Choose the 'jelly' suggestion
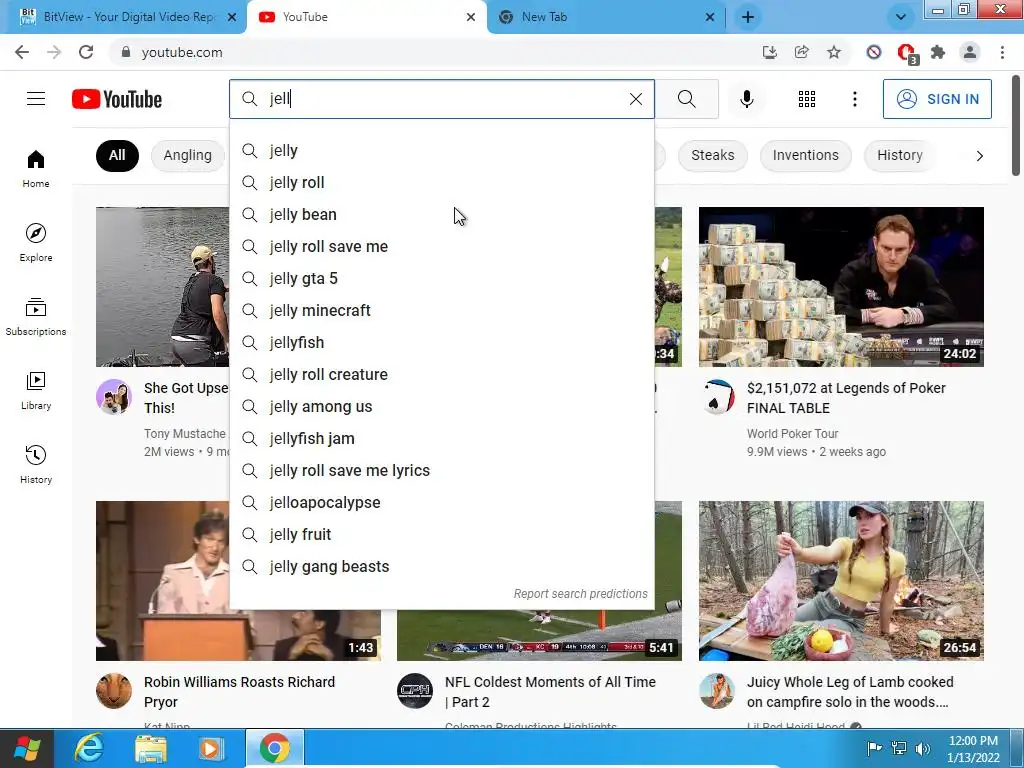 pyautogui.click(x=442, y=150)
